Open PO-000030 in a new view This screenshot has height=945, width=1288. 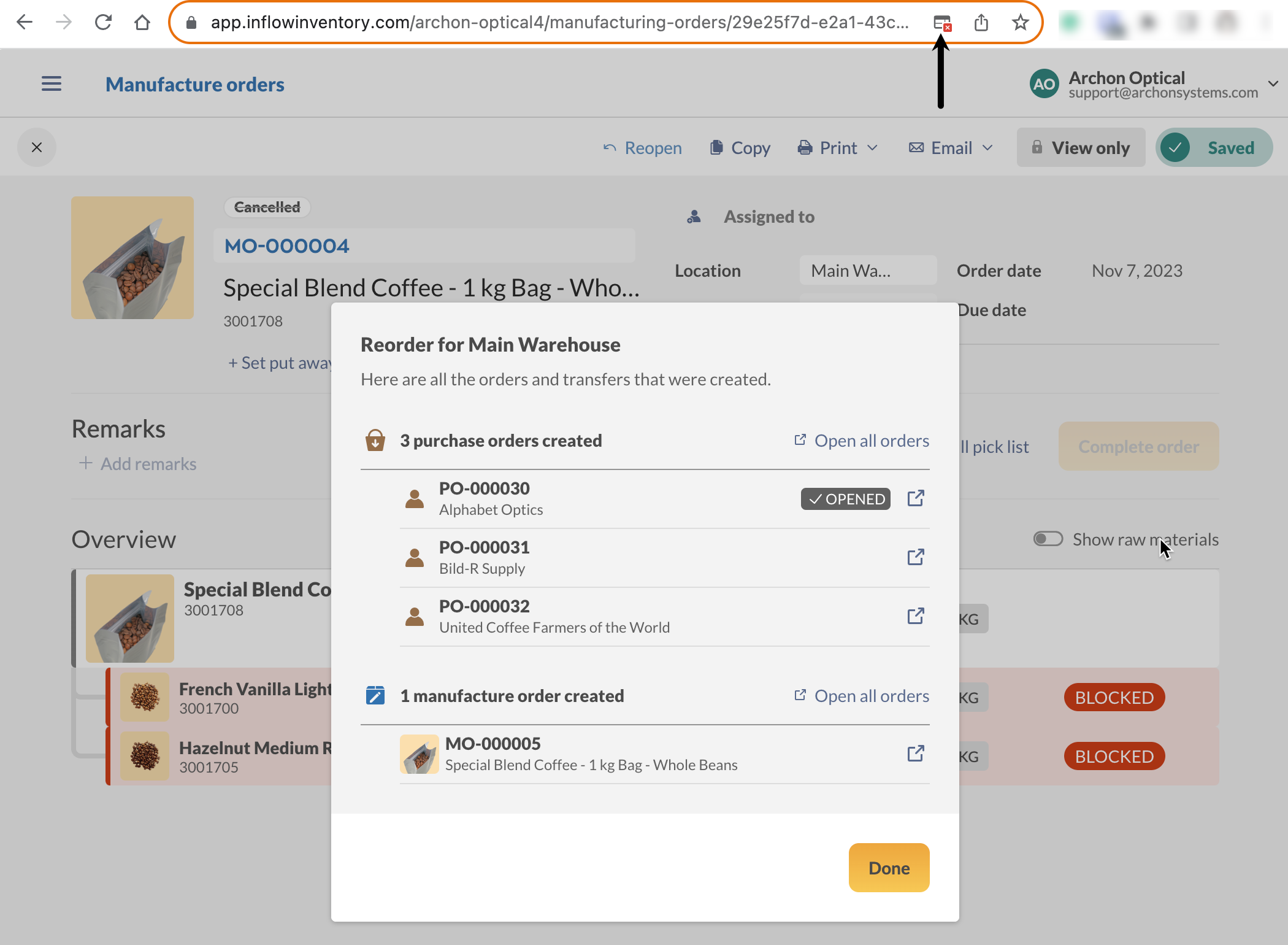915,498
